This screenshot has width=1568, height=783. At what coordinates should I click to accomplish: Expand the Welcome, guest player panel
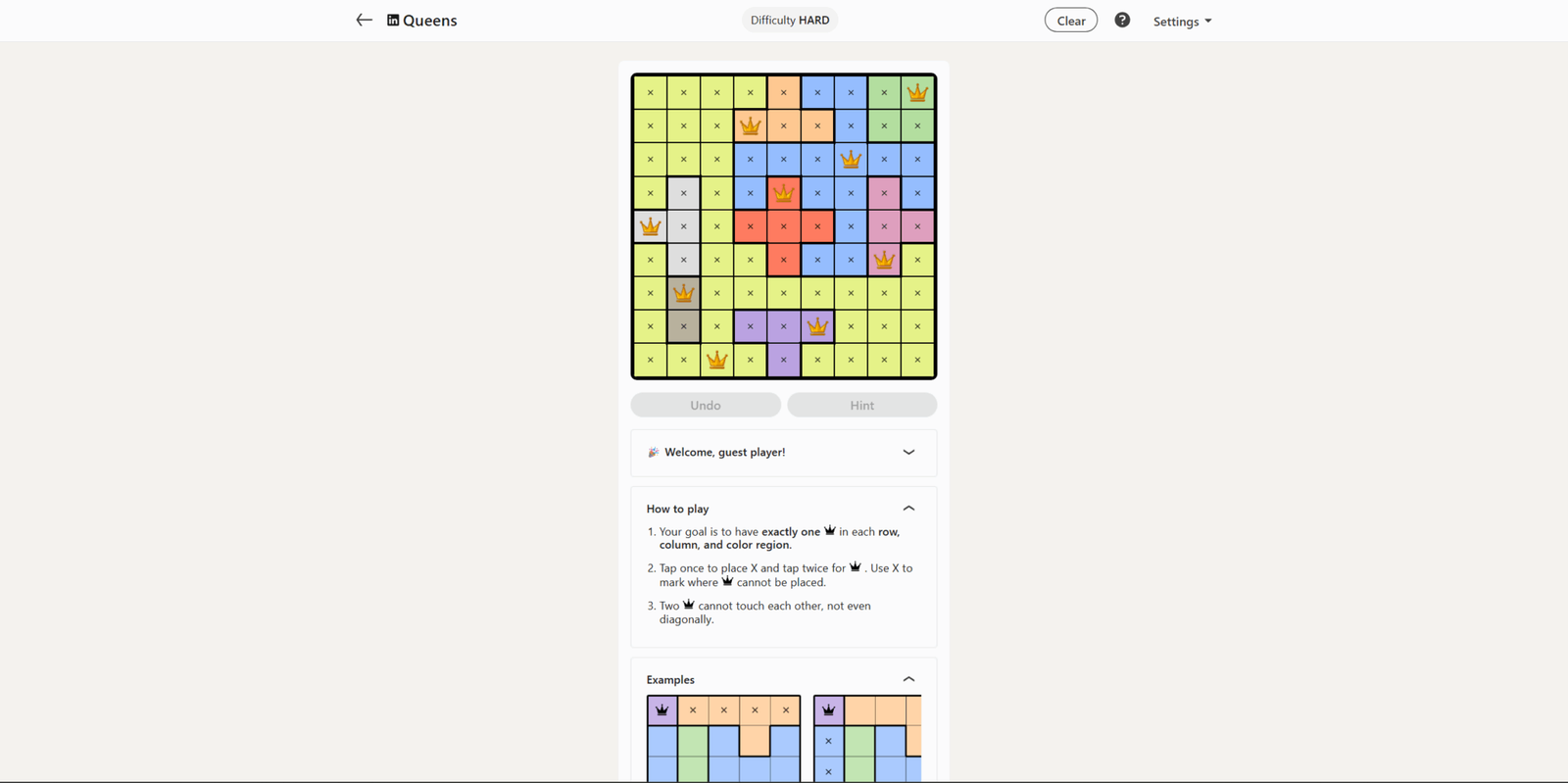point(784,453)
